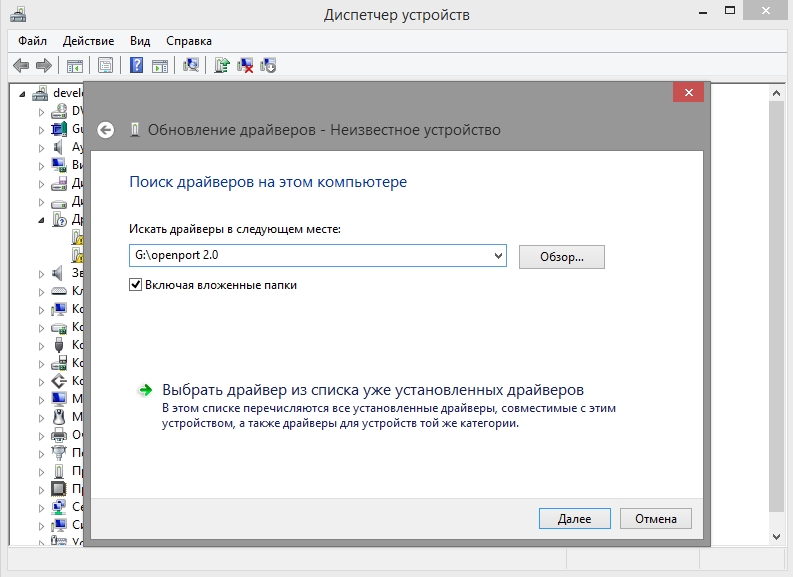The height and width of the screenshot is (577, 793).
Task: Select the COM ports connector icon
Action: click(59, 453)
